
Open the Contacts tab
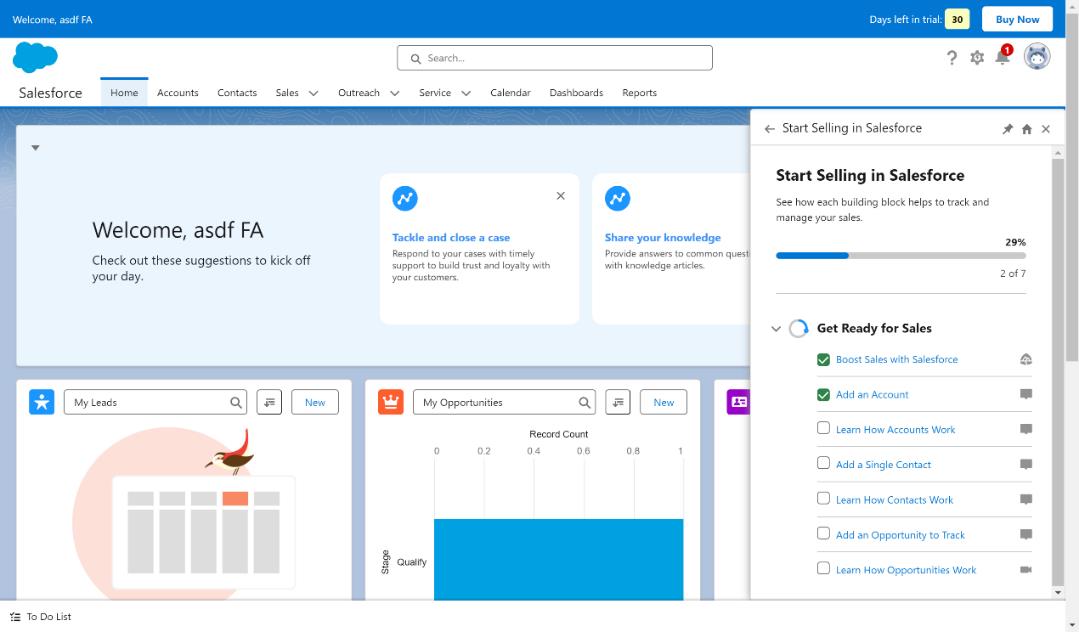(237, 93)
